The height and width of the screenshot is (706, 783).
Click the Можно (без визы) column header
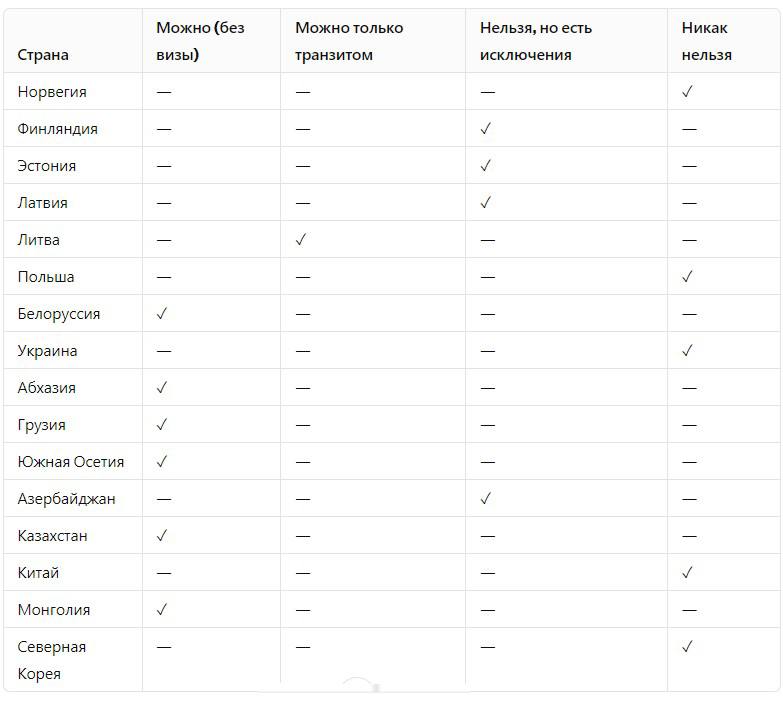[x=200, y=41]
